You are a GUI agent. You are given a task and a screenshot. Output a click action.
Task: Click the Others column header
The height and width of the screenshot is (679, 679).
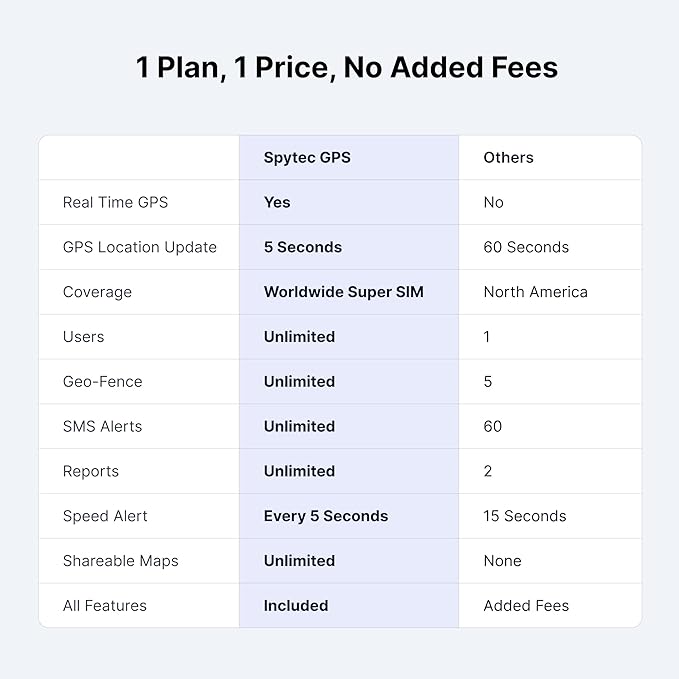click(x=508, y=158)
